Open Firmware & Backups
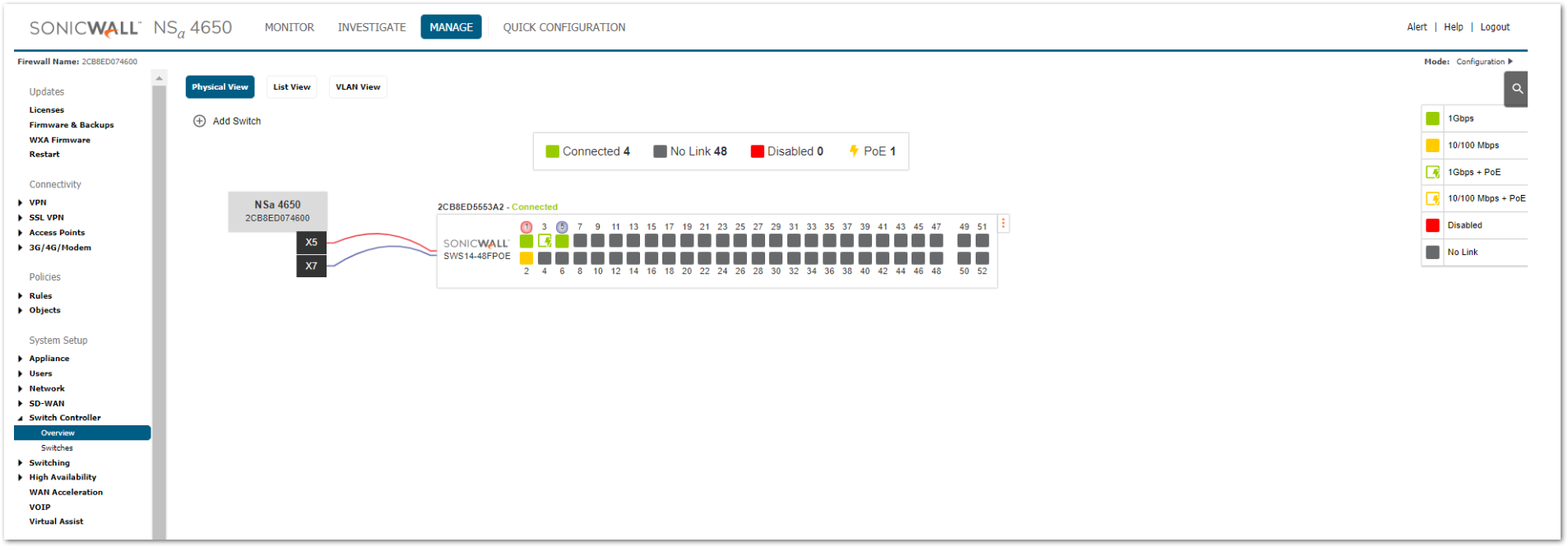 tap(72, 125)
